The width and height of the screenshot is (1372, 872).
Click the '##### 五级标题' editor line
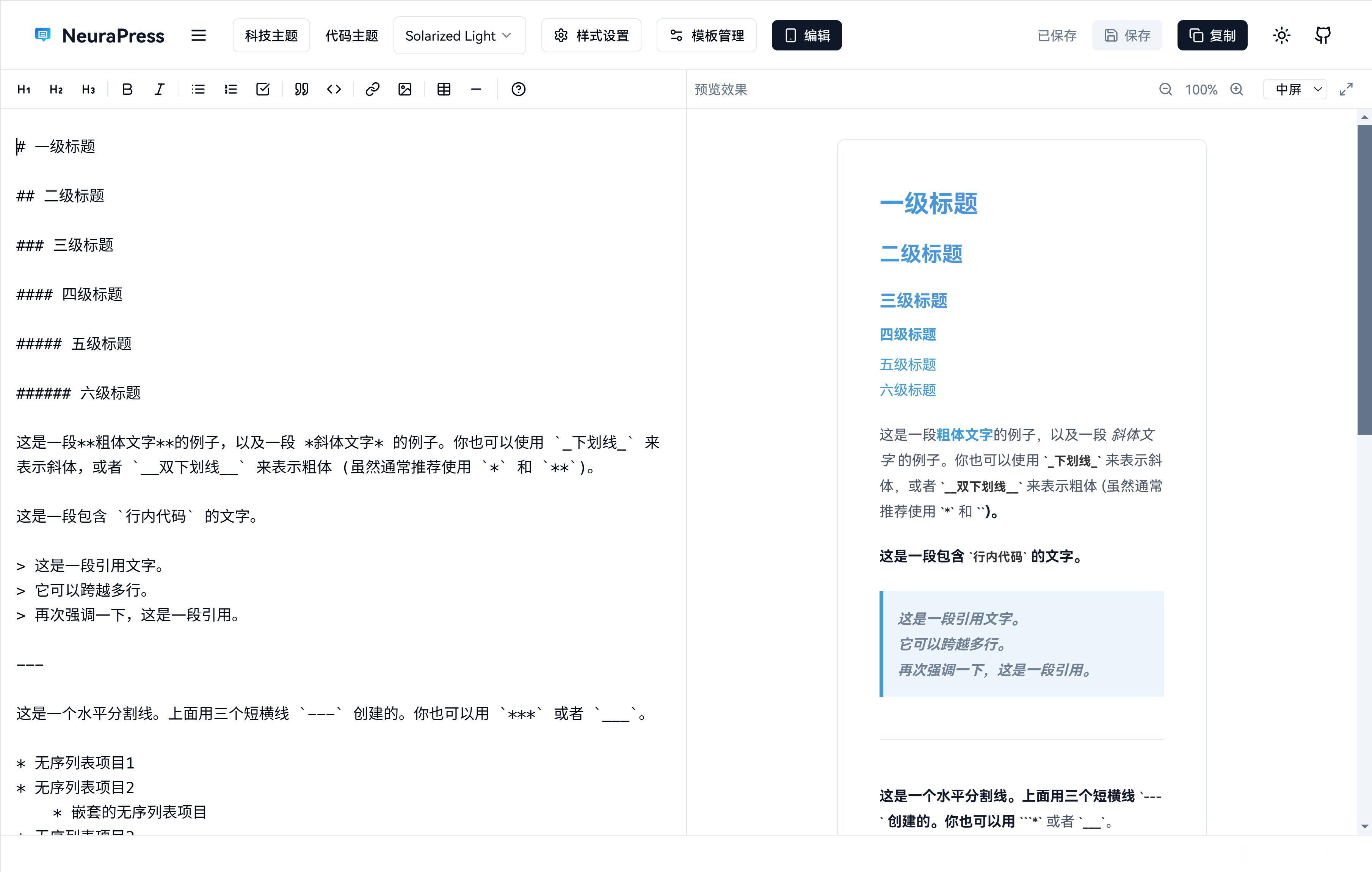tap(74, 344)
